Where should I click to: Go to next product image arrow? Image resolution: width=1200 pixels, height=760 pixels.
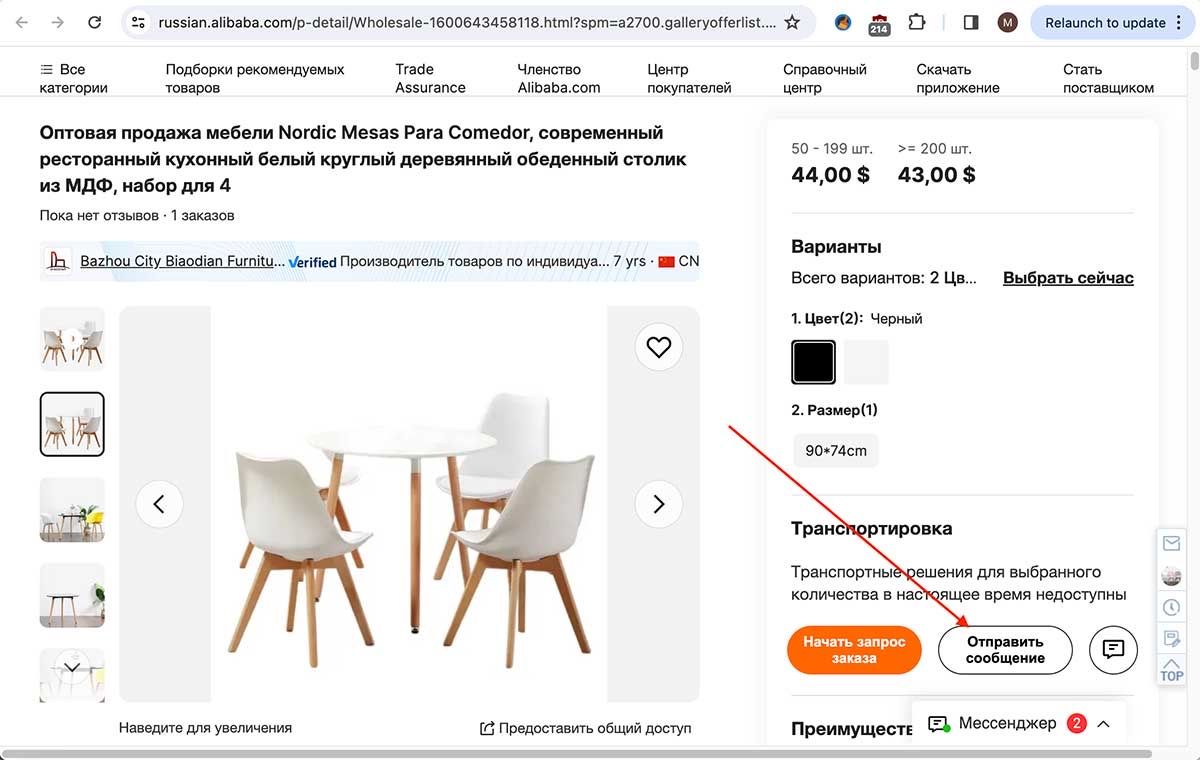point(658,505)
